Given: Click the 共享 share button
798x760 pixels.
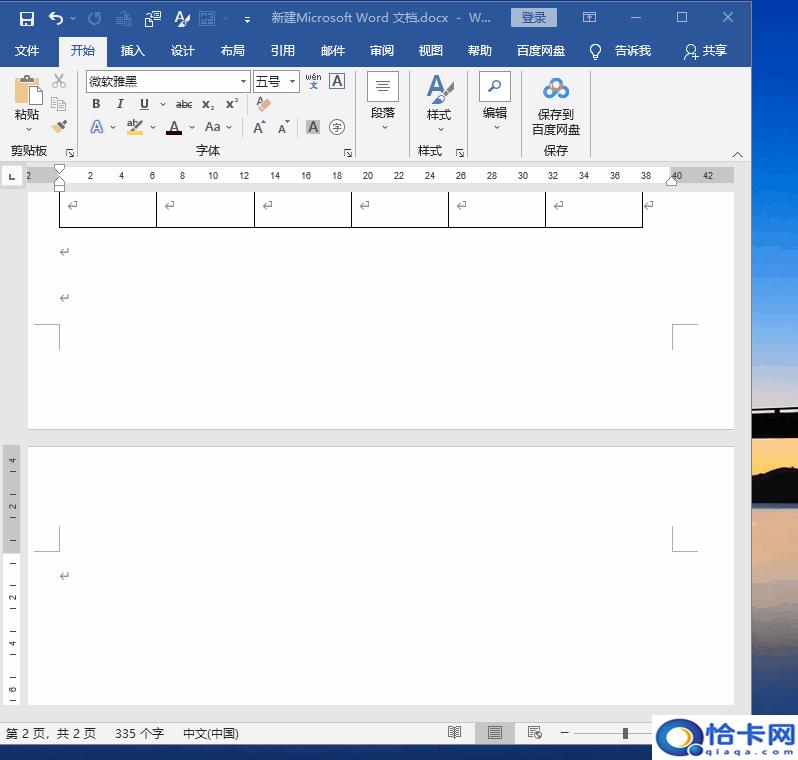Looking at the screenshot, I should pos(705,51).
